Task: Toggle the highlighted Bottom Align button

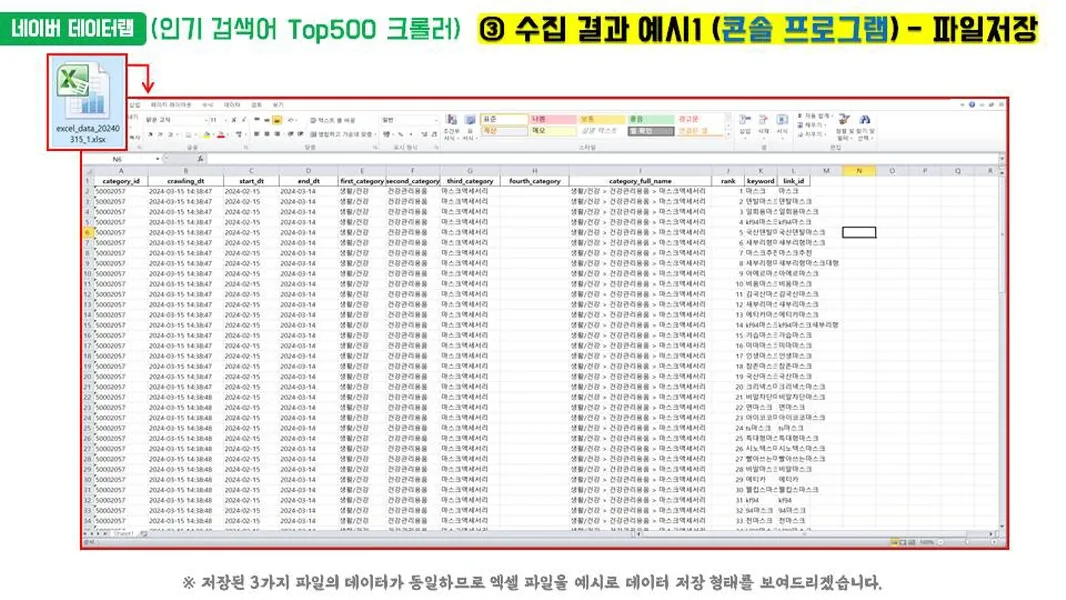Action: click(x=277, y=120)
